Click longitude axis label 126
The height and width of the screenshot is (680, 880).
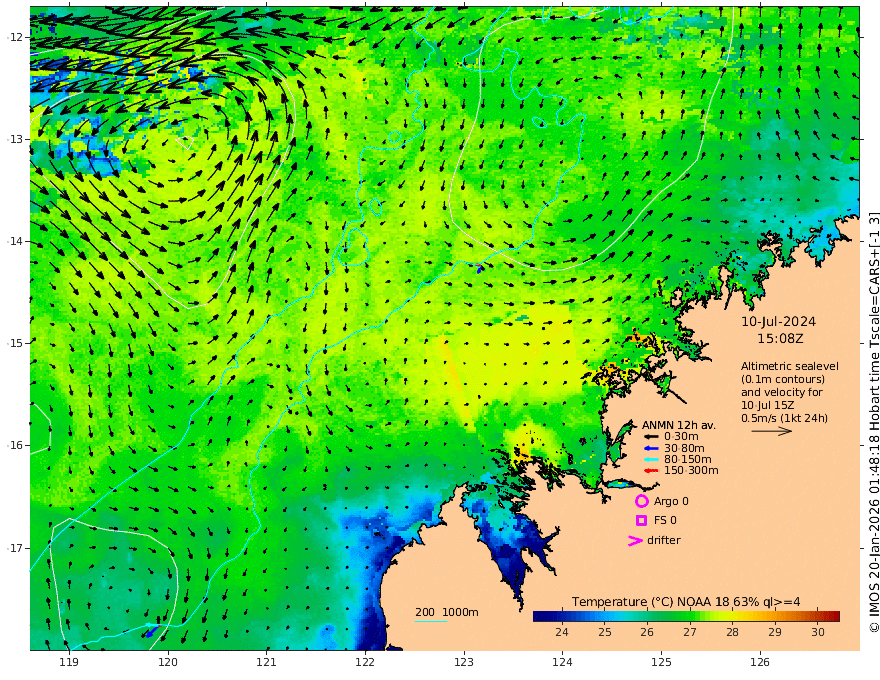pyautogui.click(x=760, y=663)
